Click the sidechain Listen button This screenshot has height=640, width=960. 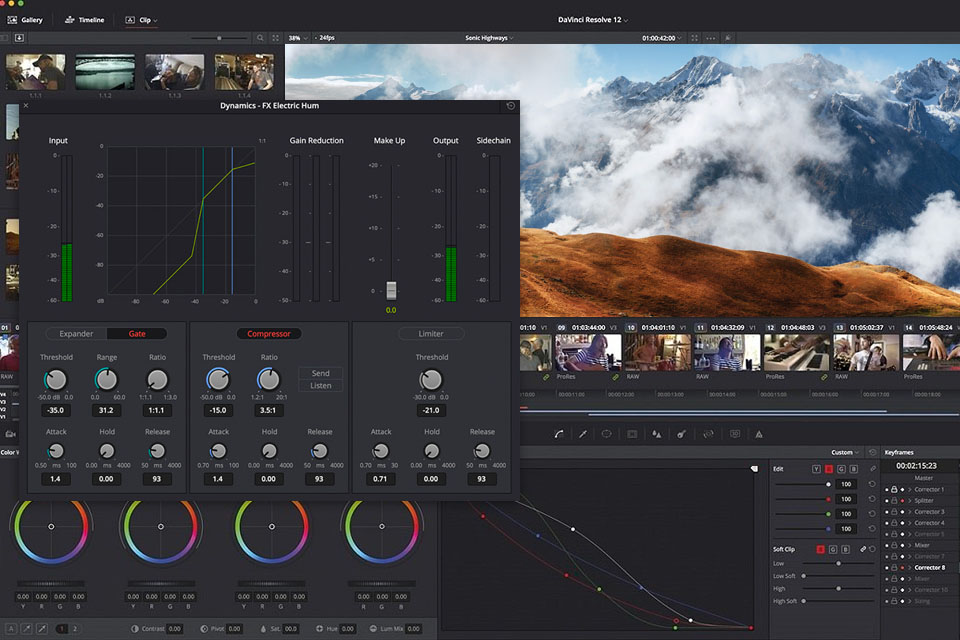point(320,385)
